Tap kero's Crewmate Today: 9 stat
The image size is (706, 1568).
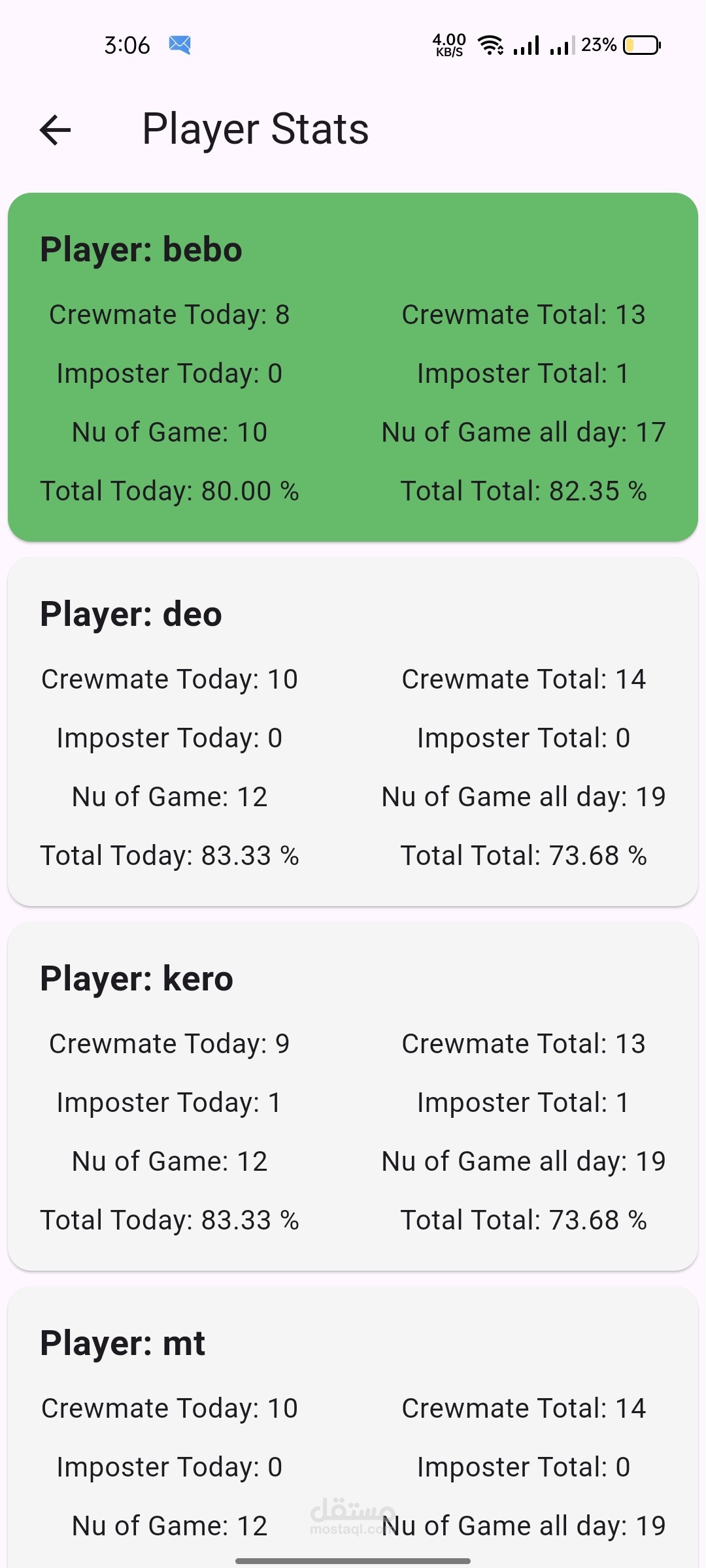169,1044
